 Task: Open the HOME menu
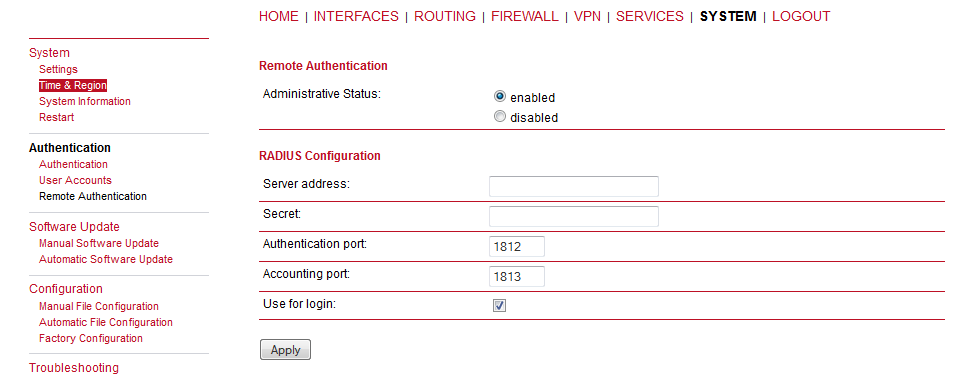click(279, 17)
